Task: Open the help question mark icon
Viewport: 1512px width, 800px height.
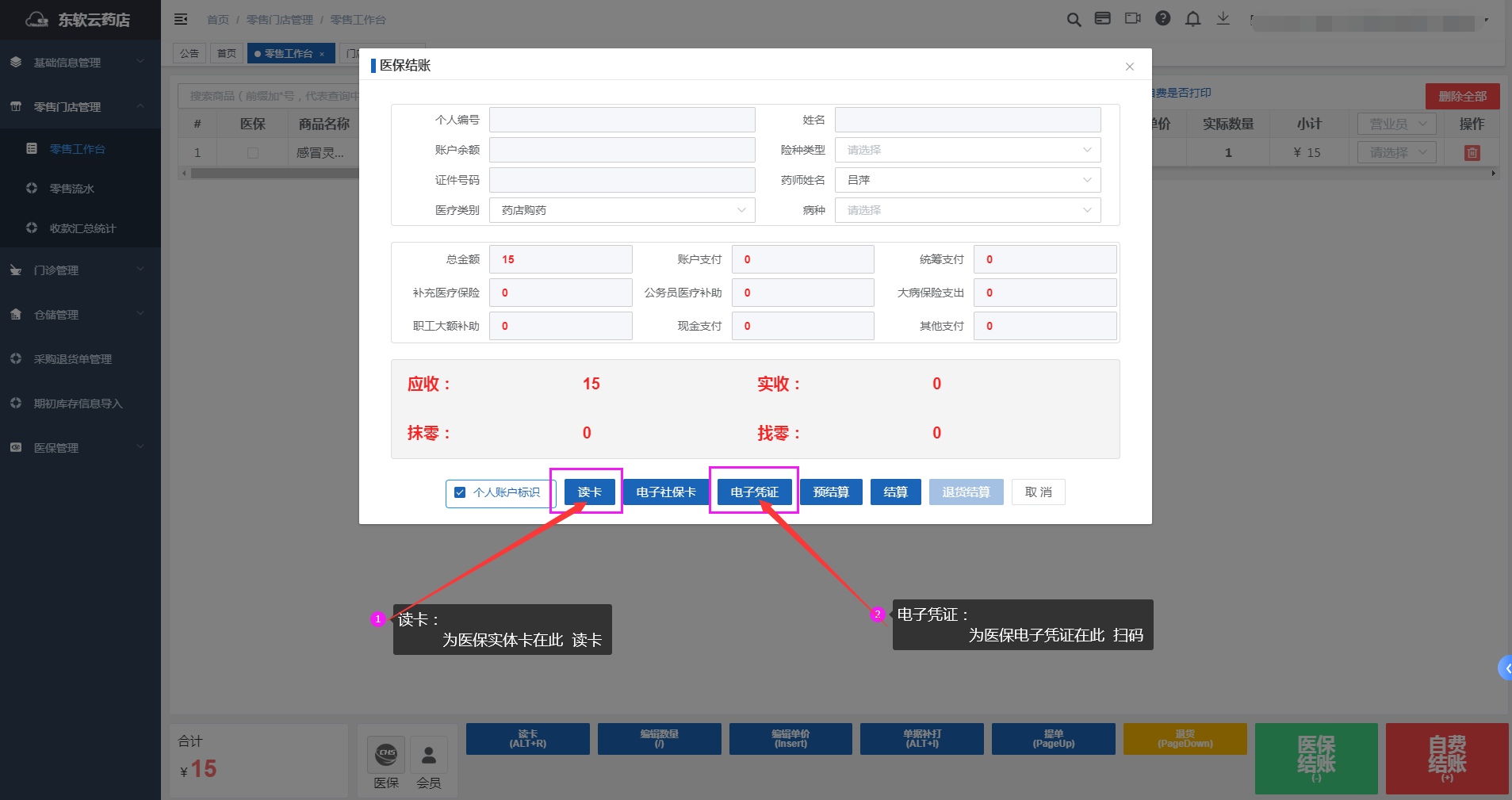Action: [x=1162, y=19]
